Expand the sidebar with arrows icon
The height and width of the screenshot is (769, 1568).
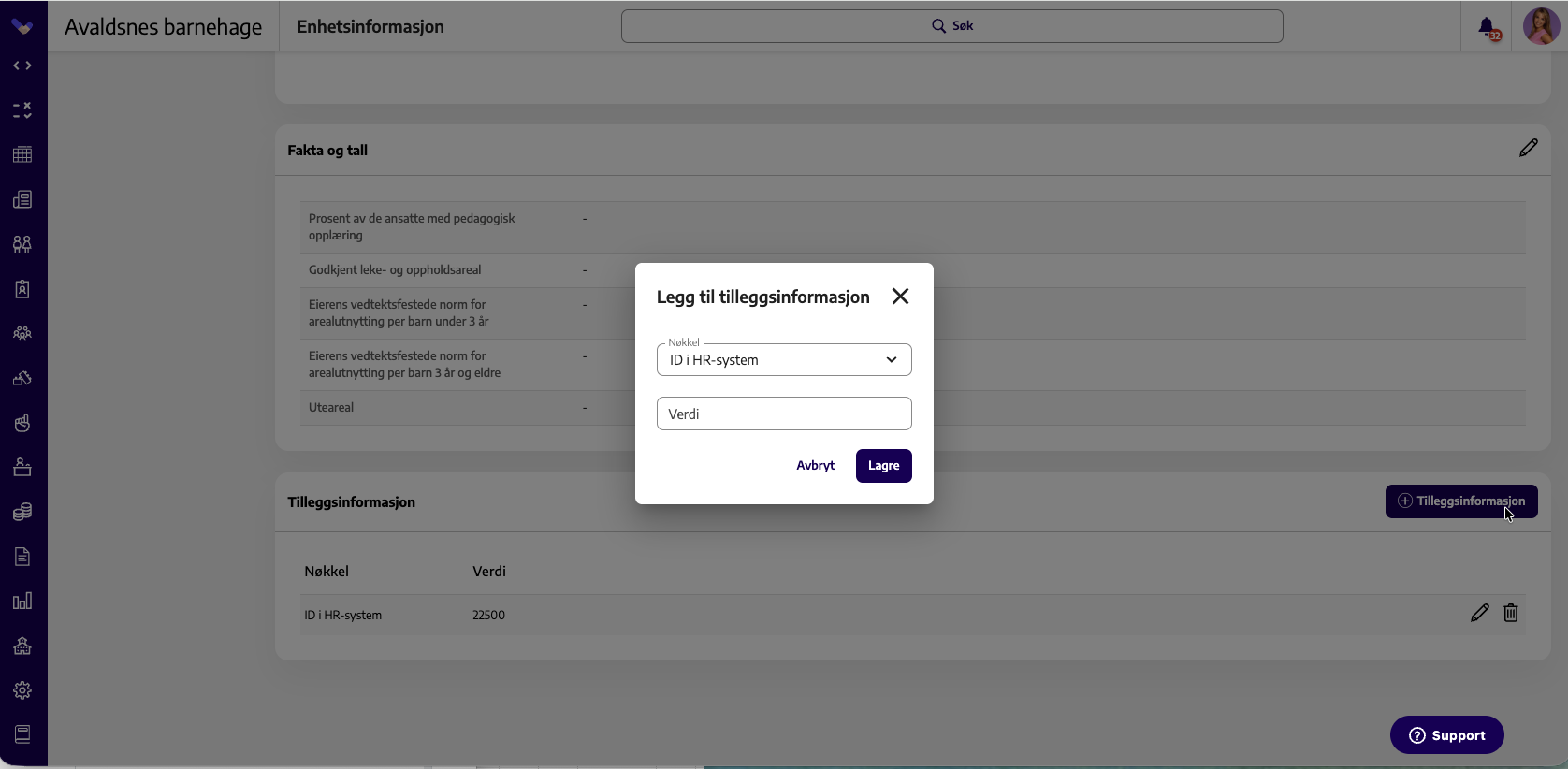(x=22, y=65)
